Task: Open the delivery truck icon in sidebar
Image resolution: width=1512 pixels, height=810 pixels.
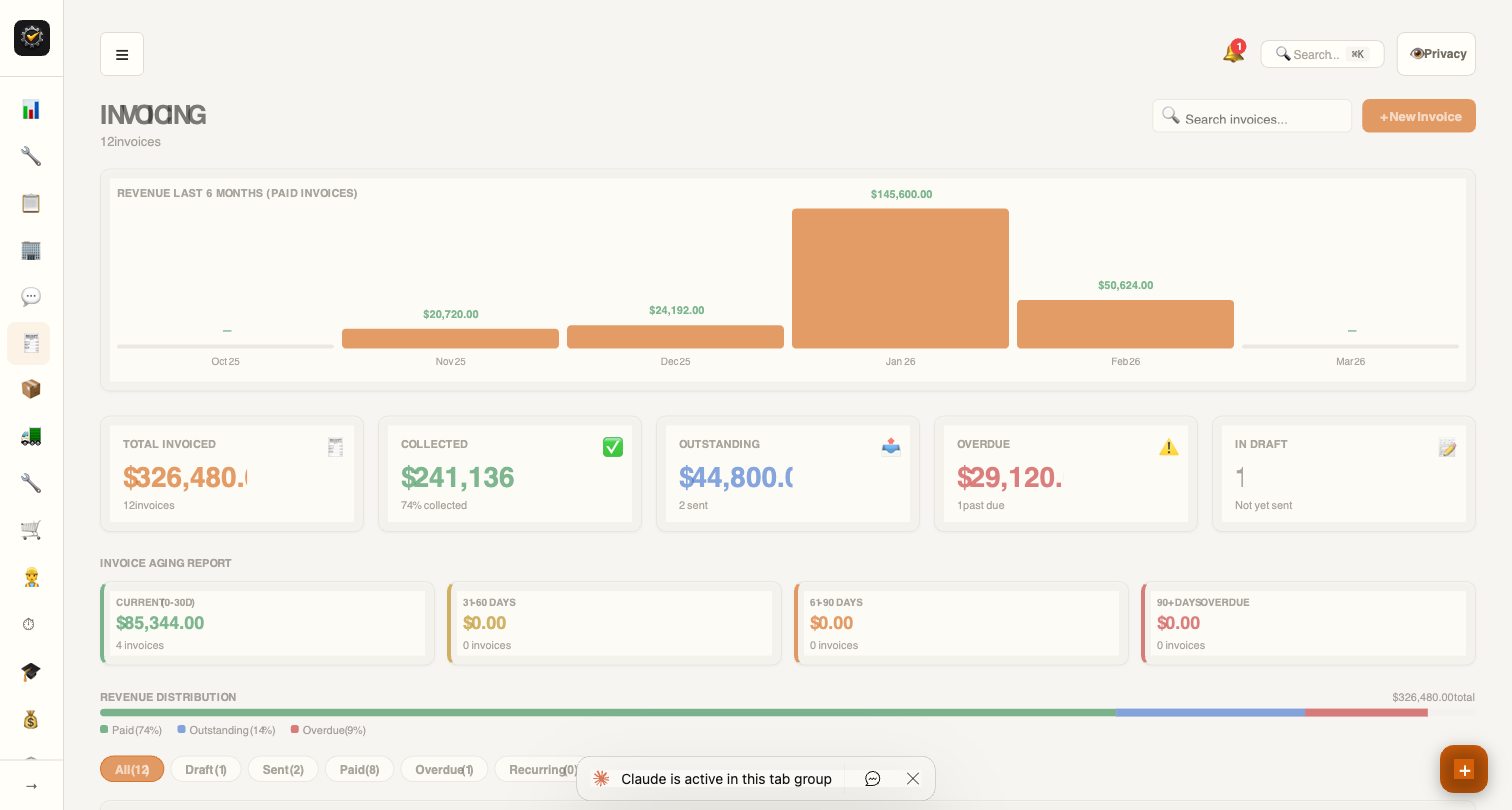Action: click(30, 436)
